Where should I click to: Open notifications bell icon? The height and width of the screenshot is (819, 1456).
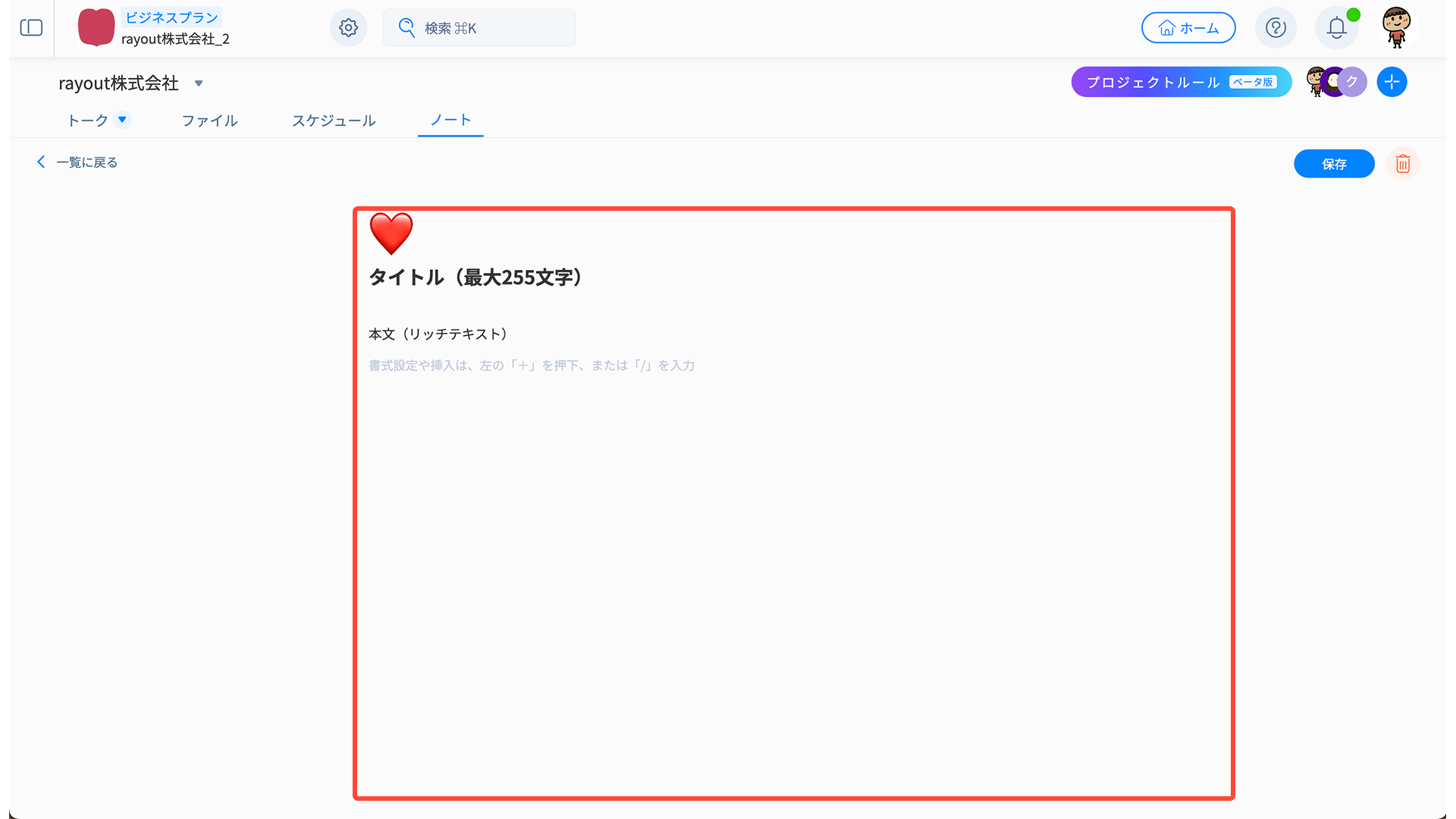1336,28
